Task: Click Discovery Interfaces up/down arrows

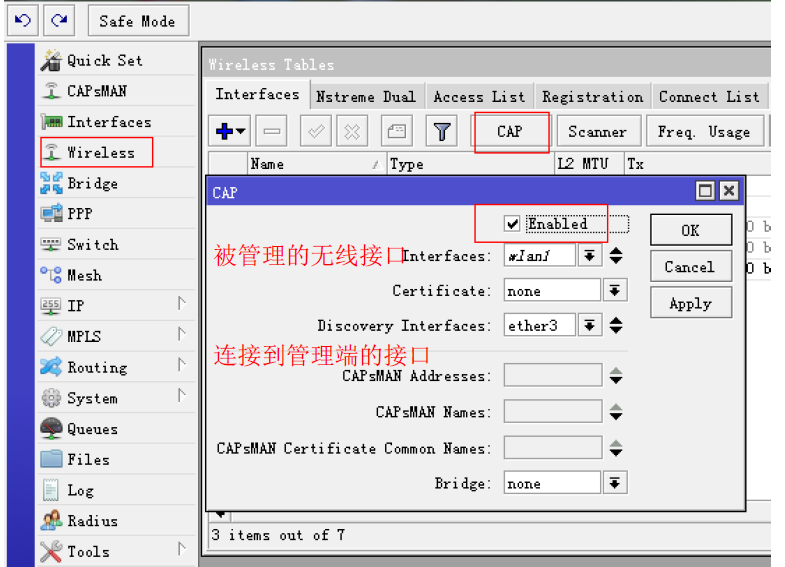Action: [x=616, y=325]
